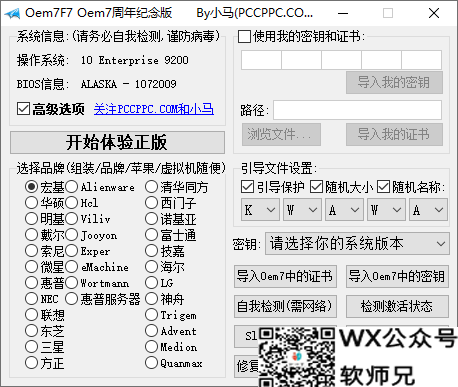
Task: Select the 东芝 radio button
Action: (x=31, y=331)
